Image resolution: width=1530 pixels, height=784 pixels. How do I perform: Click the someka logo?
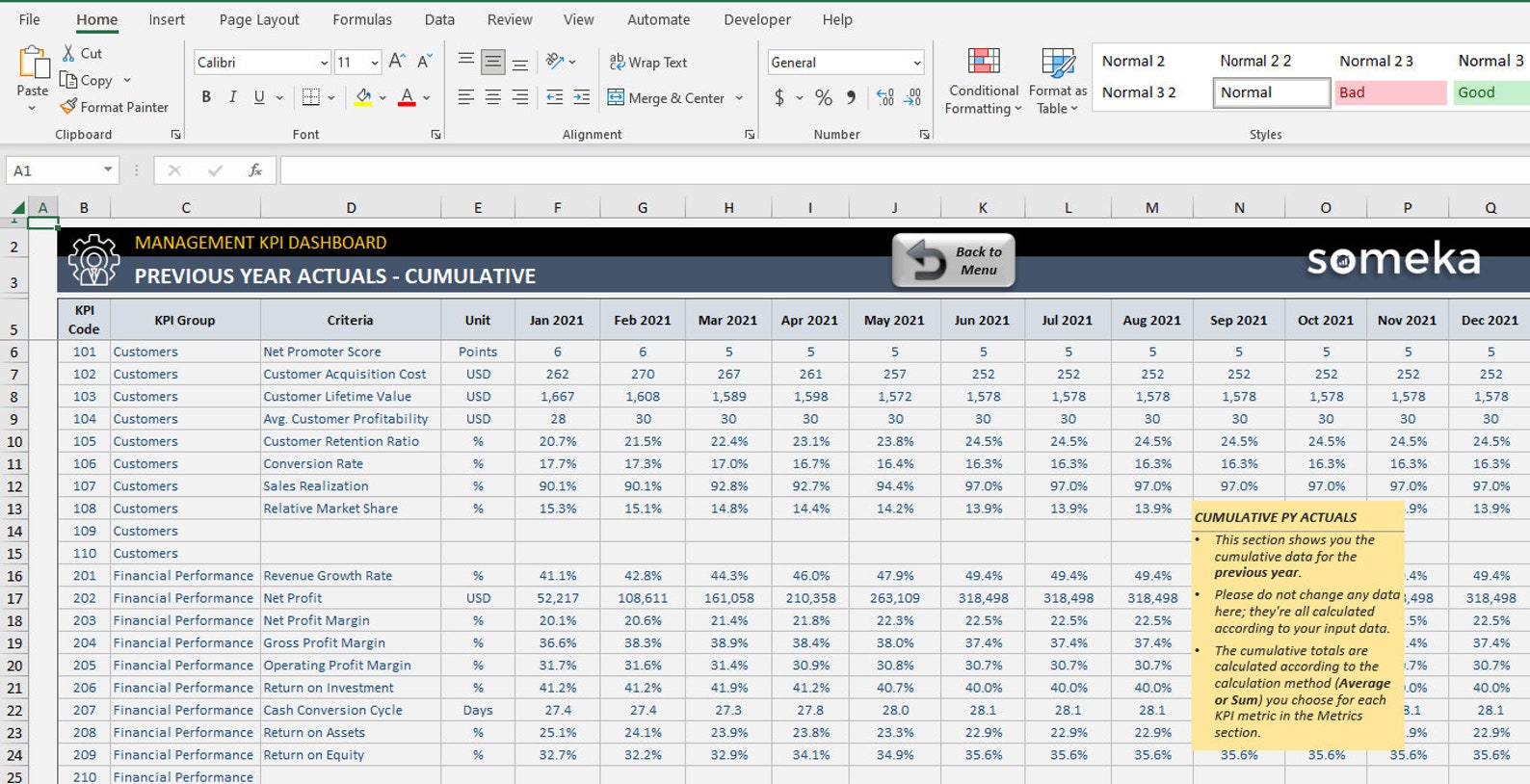click(x=1393, y=259)
